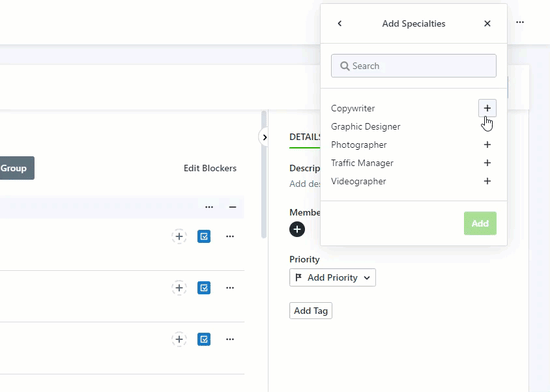
Task: Assign member on the second task row
Action: click(179, 288)
